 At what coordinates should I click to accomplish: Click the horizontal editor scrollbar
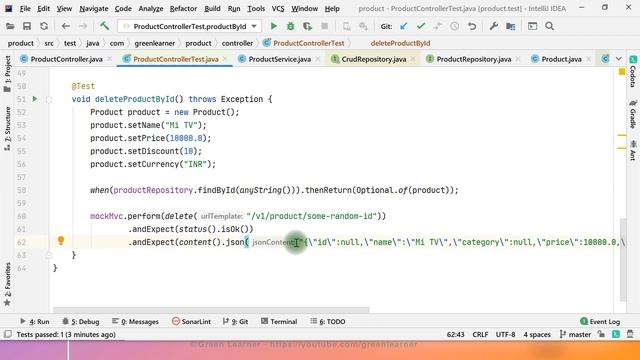coord(211,310)
